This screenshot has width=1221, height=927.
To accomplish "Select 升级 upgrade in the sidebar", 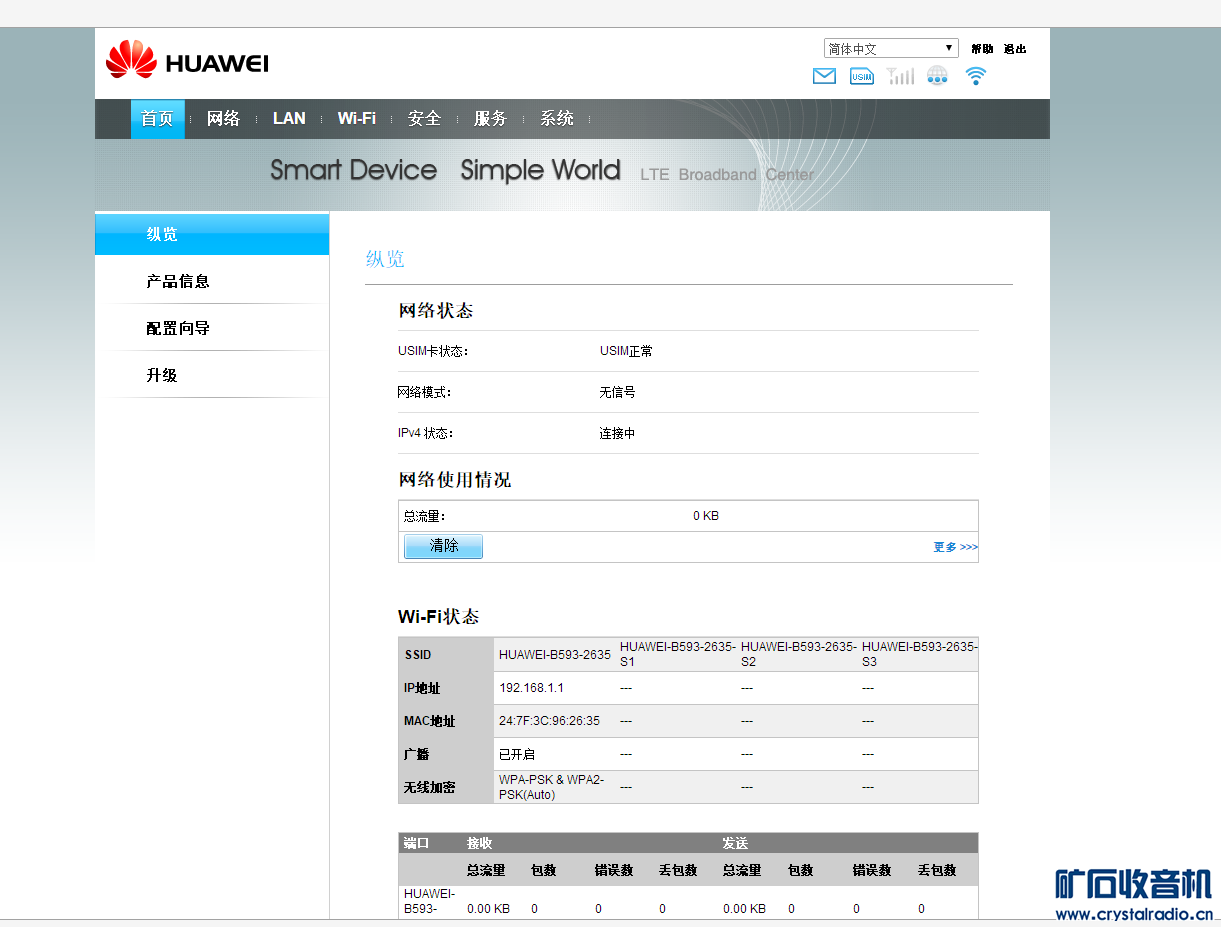I will [x=162, y=376].
